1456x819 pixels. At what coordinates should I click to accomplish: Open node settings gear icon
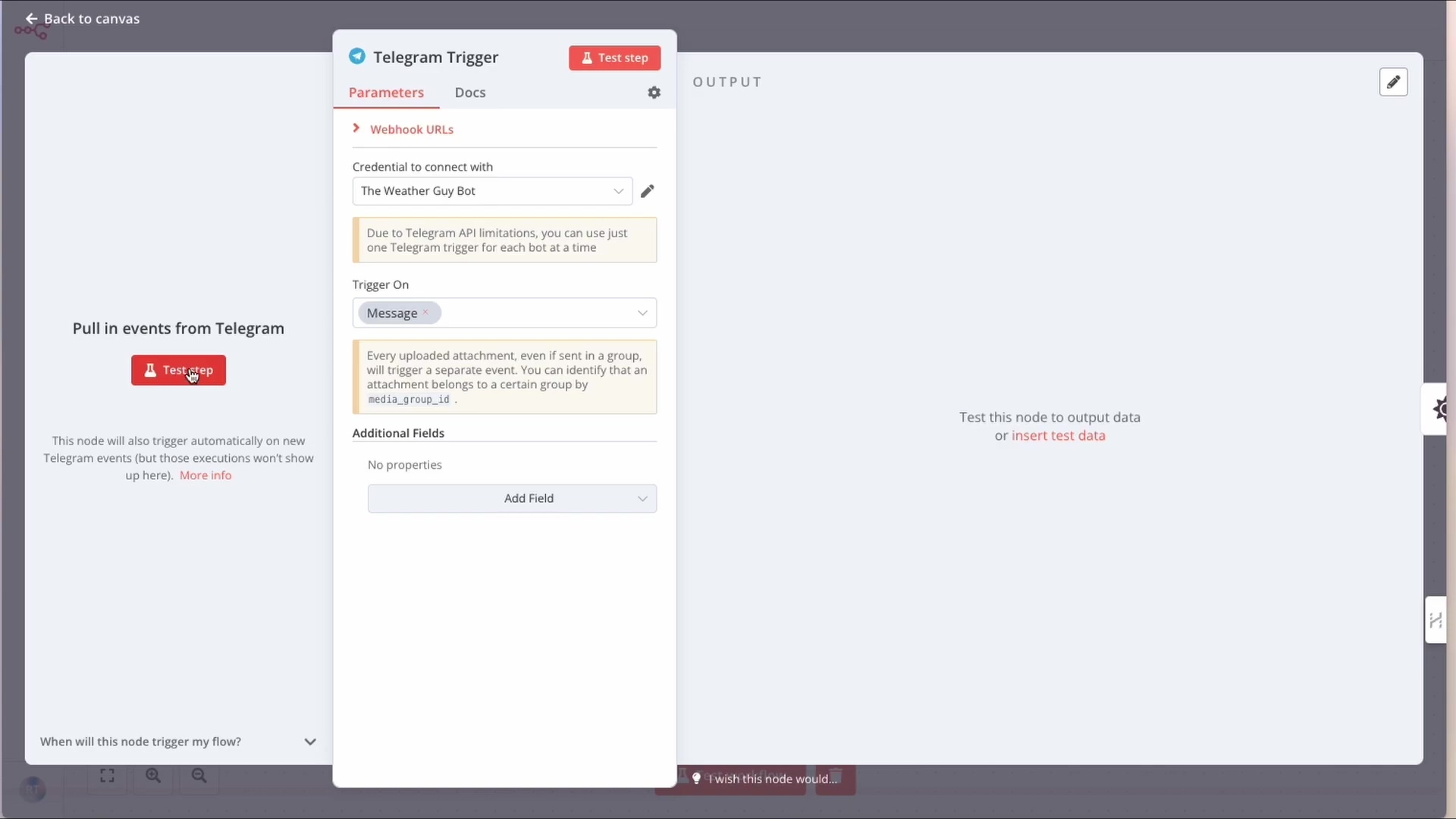tap(654, 93)
